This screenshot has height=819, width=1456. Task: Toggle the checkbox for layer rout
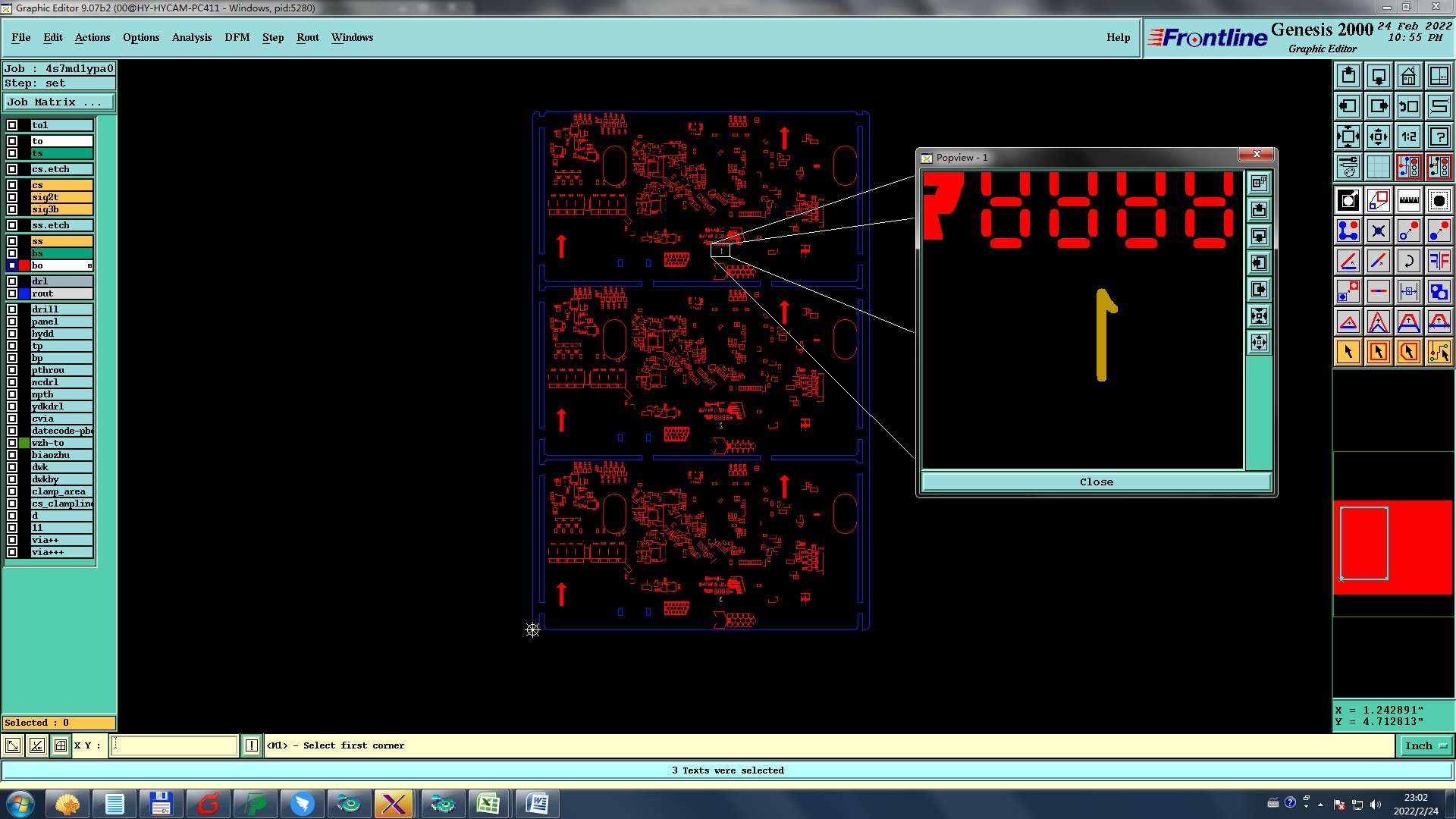coord(12,293)
